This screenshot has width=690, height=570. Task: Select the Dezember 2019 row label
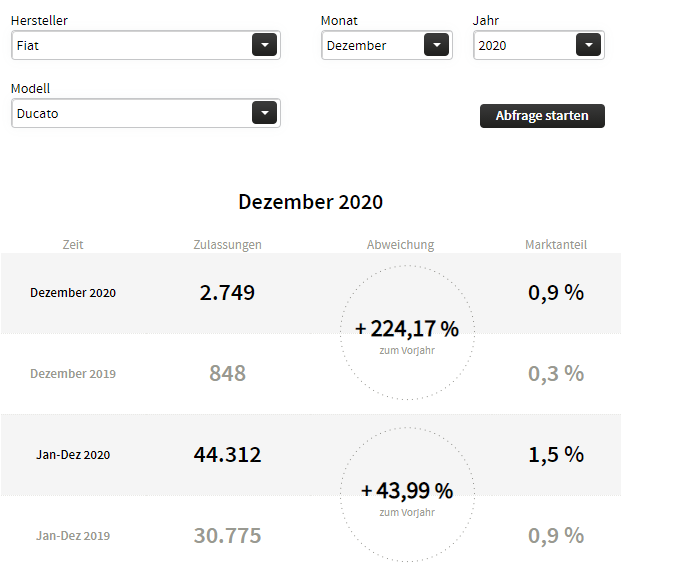(73, 374)
